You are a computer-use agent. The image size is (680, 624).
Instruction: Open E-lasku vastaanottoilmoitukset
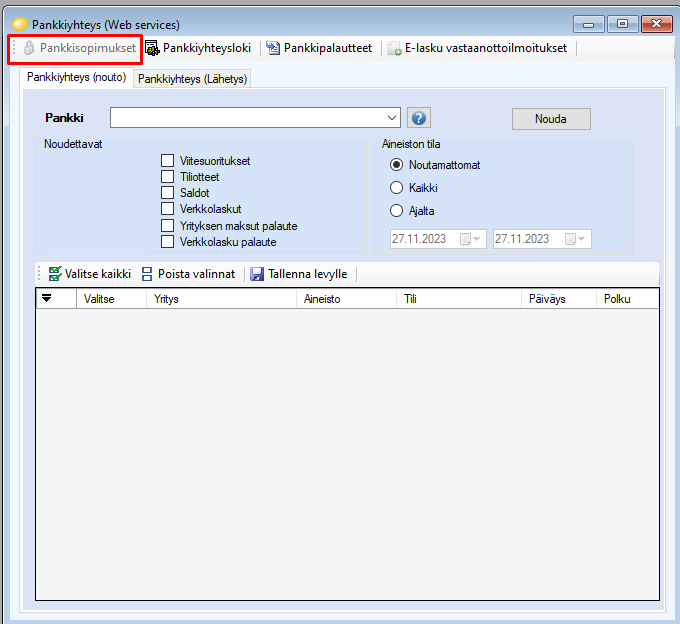(x=478, y=48)
